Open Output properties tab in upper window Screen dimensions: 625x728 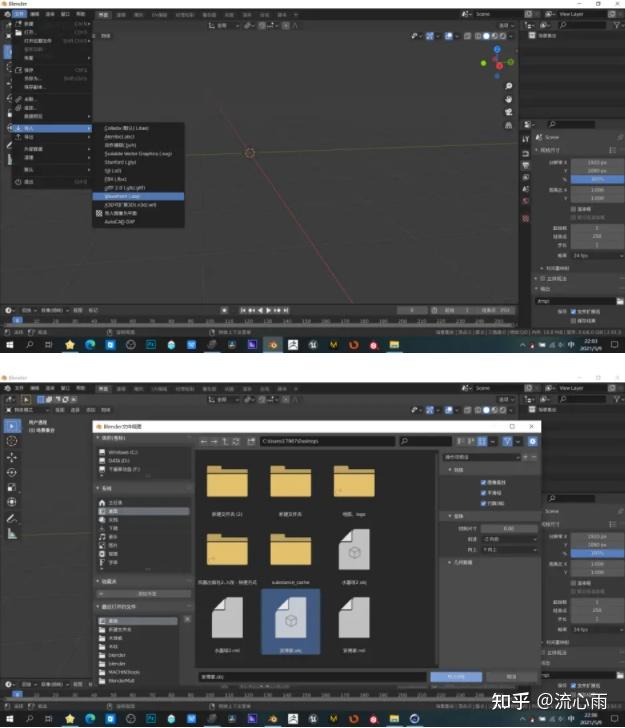526,165
